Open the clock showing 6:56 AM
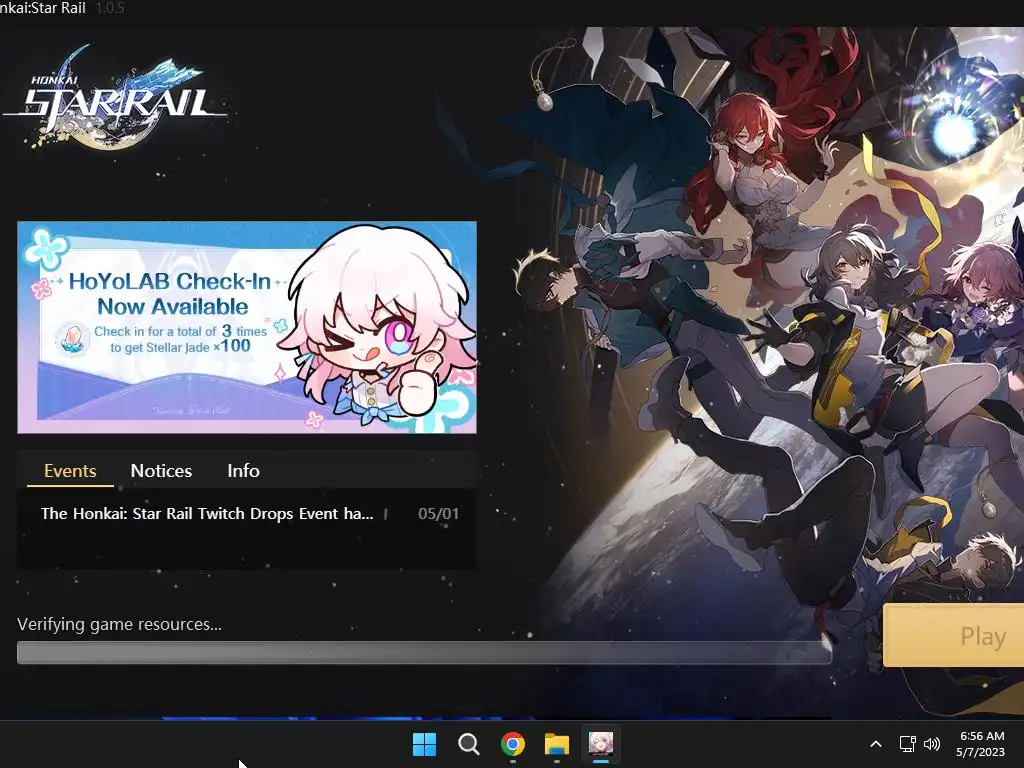The width and height of the screenshot is (1024, 768). point(981,744)
